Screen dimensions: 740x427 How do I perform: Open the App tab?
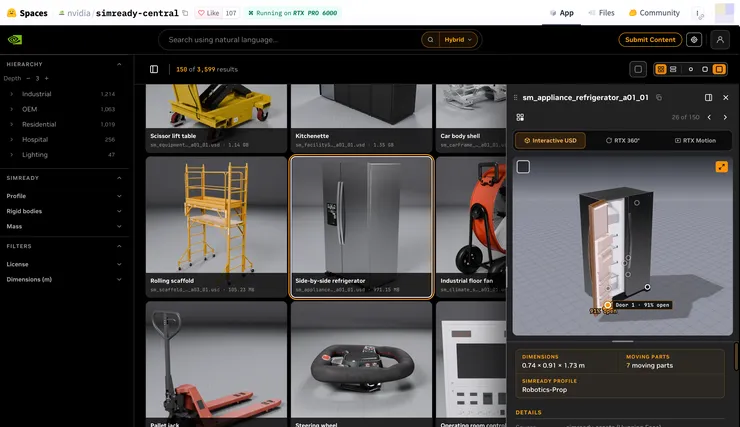click(x=562, y=13)
